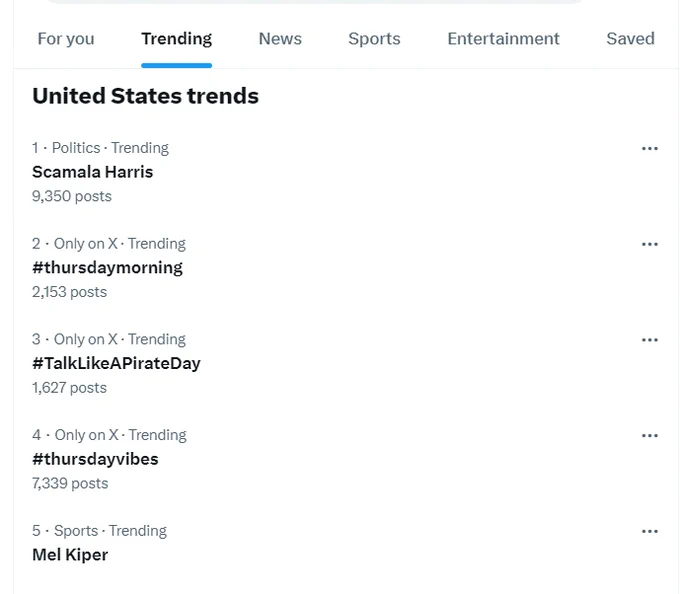Click the 7,339 posts count
680x594 pixels.
tap(70, 483)
